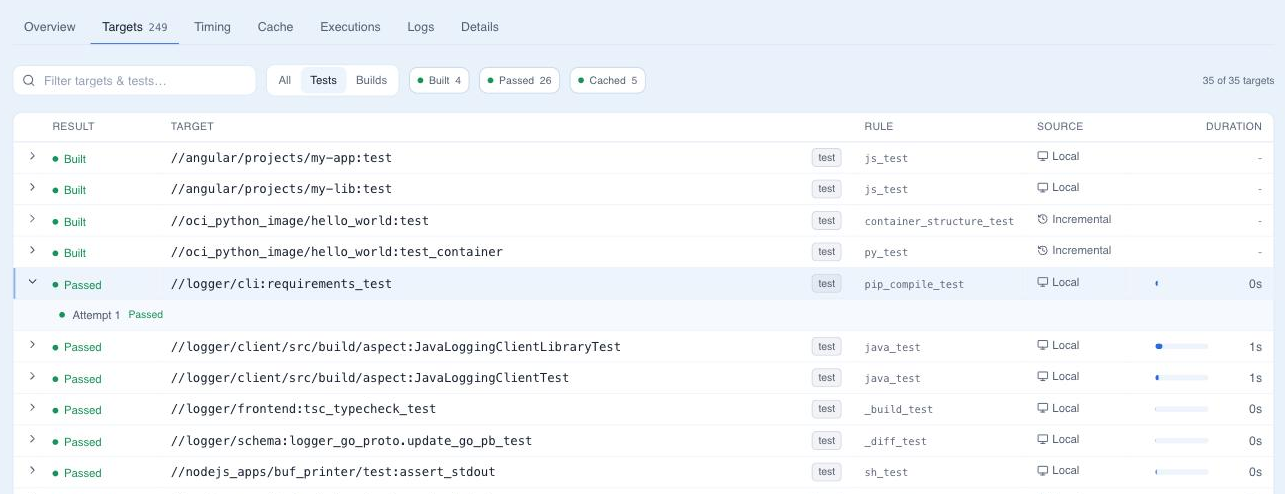Click Incremental icon in hello_world:test row

click(1043, 219)
